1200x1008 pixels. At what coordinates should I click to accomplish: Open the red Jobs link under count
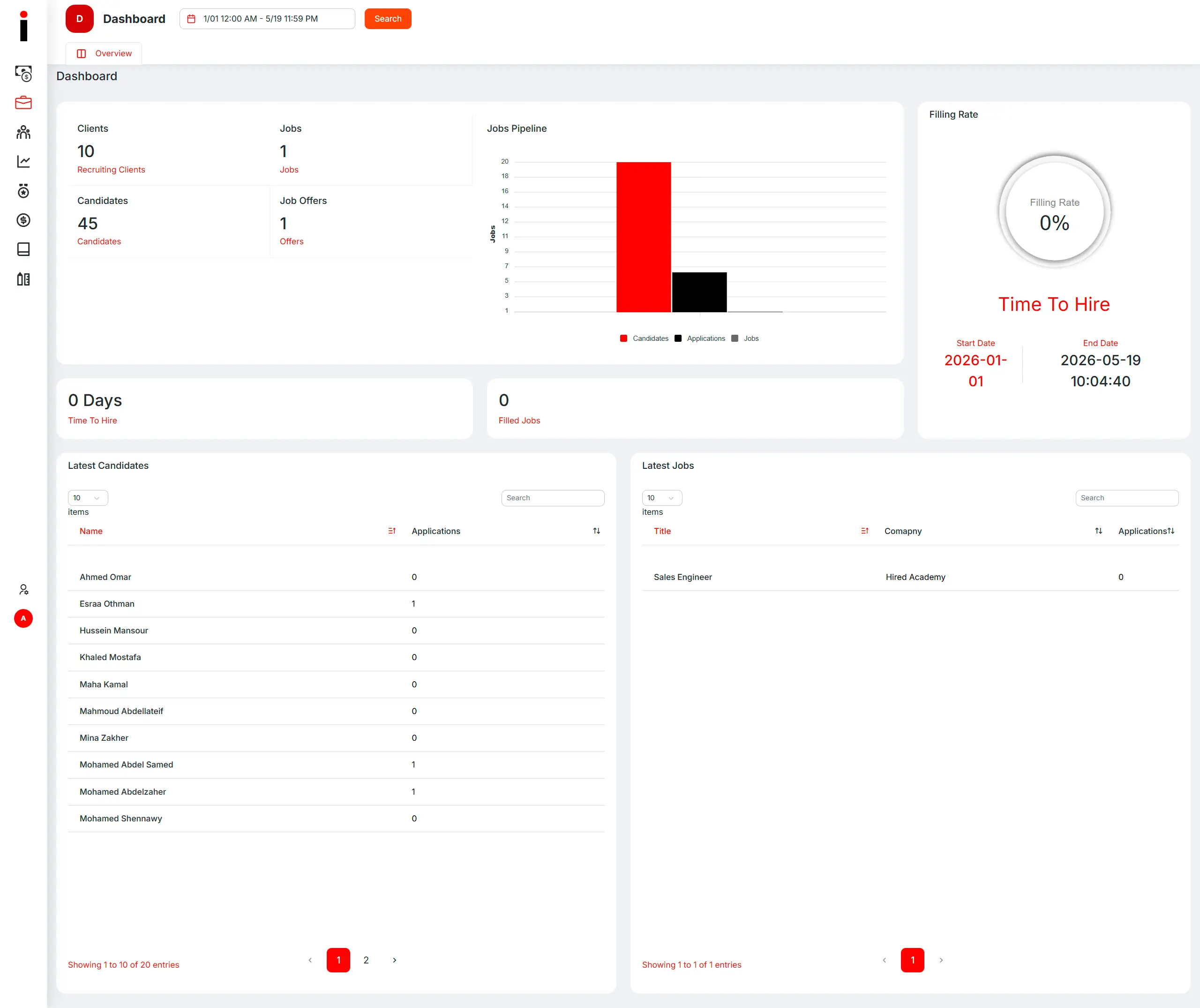pyautogui.click(x=289, y=170)
